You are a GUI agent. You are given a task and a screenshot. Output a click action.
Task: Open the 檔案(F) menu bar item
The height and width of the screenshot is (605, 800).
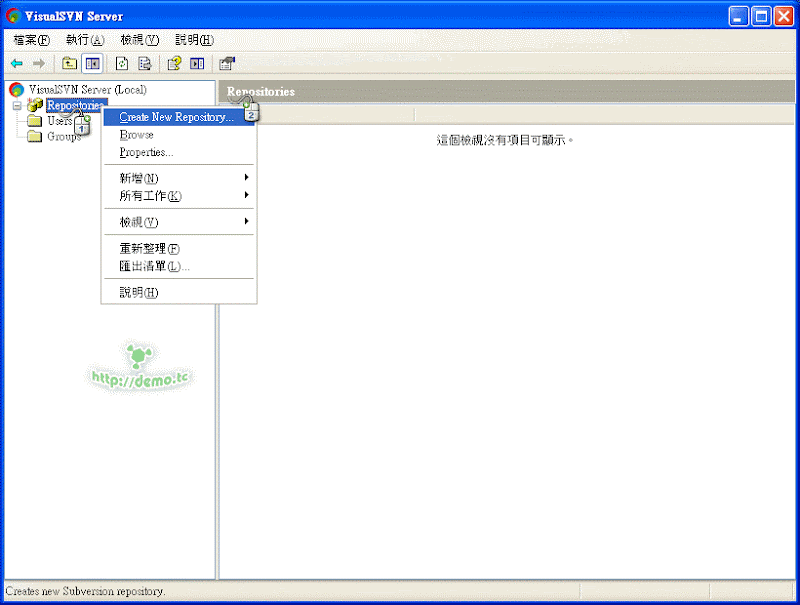[x=31, y=40]
